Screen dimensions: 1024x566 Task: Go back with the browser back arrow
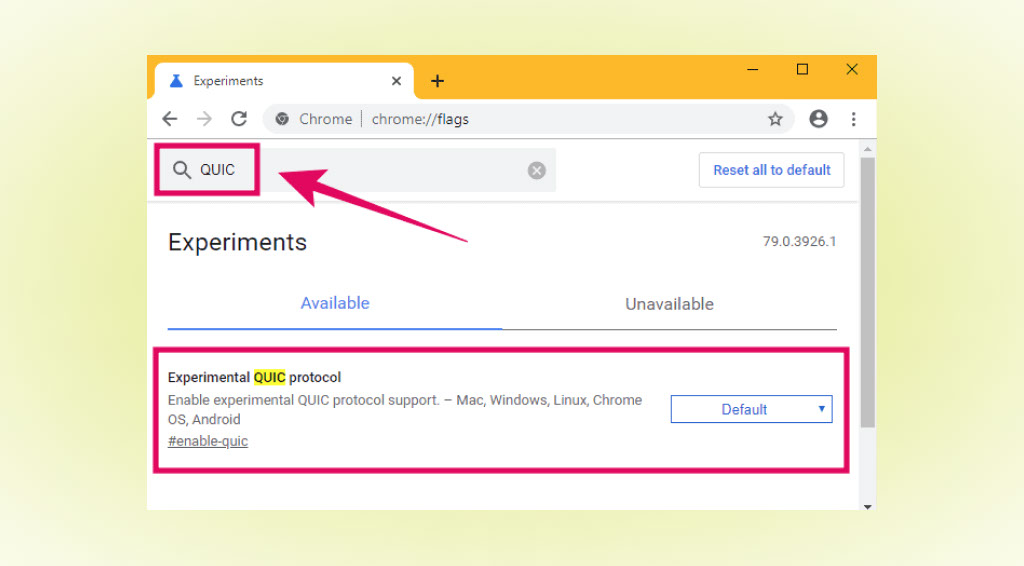[170, 119]
